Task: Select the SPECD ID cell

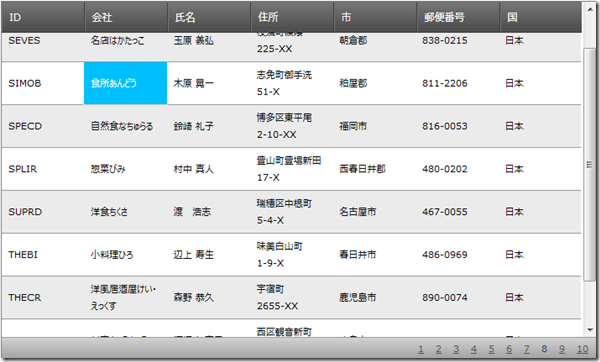Action: [43, 126]
